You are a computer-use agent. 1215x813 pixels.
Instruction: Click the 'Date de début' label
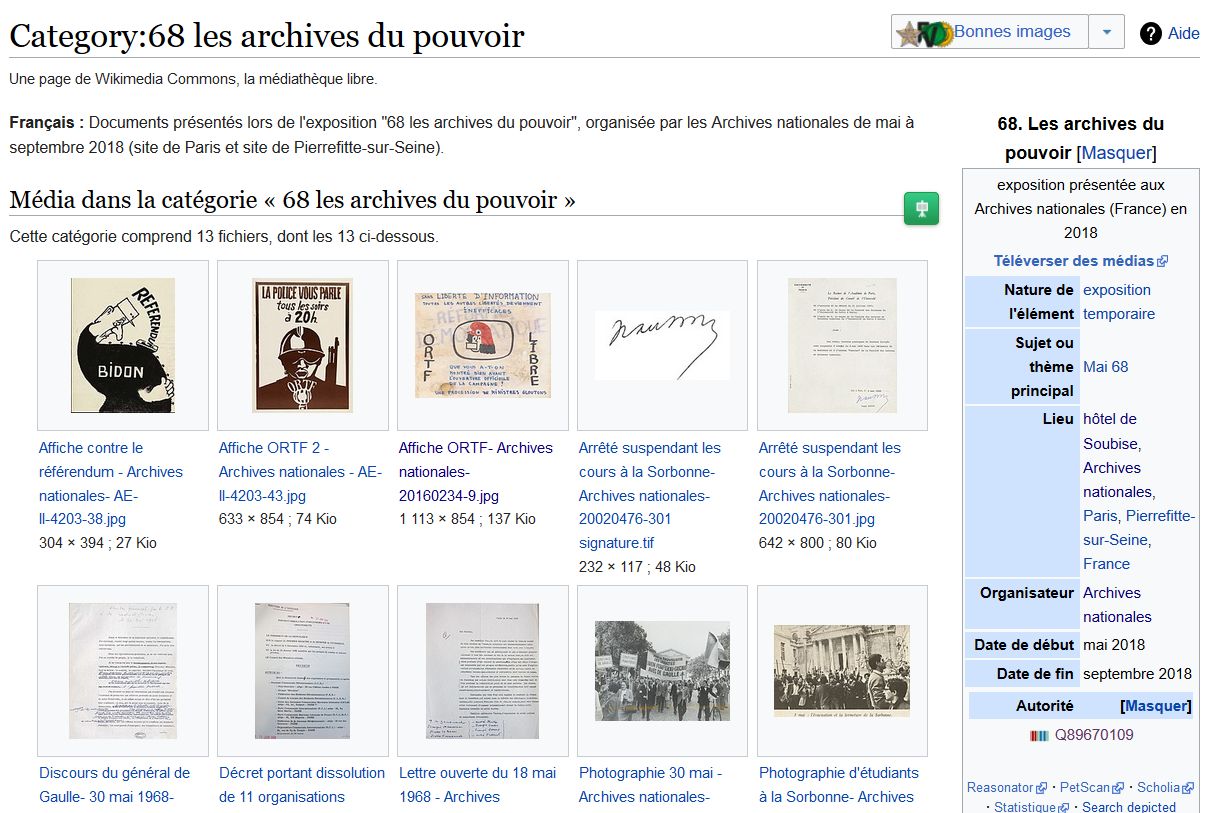pos(1024,645)
